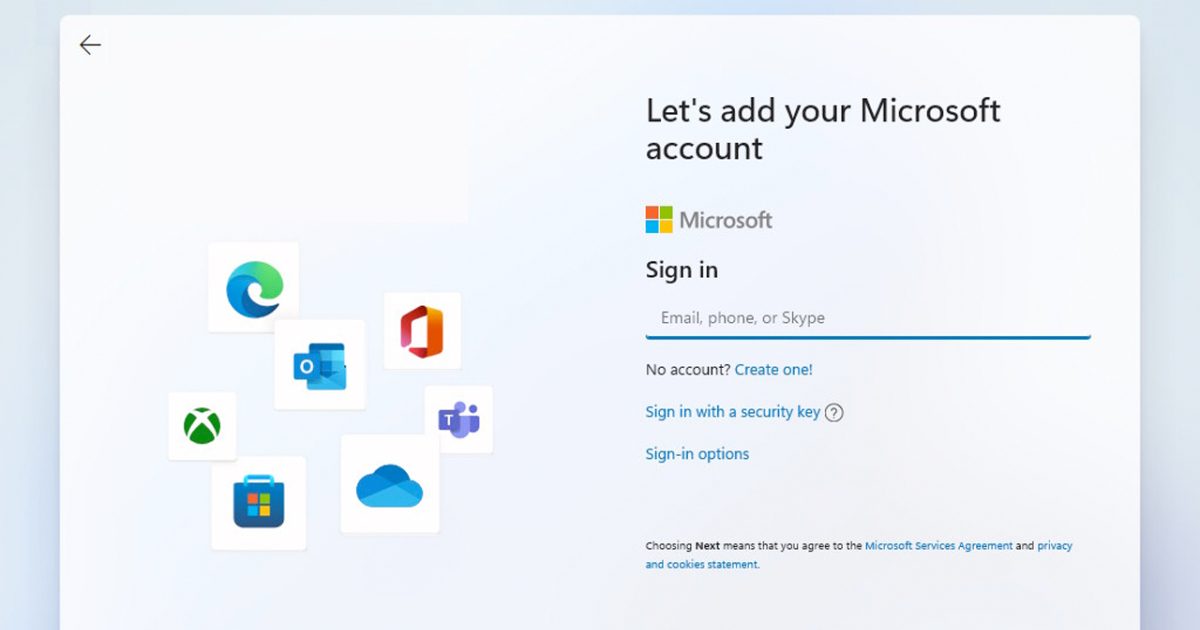Click the "Let's add your Microsoft account" heading
The image size is (1200, 630).
(822, 129)
